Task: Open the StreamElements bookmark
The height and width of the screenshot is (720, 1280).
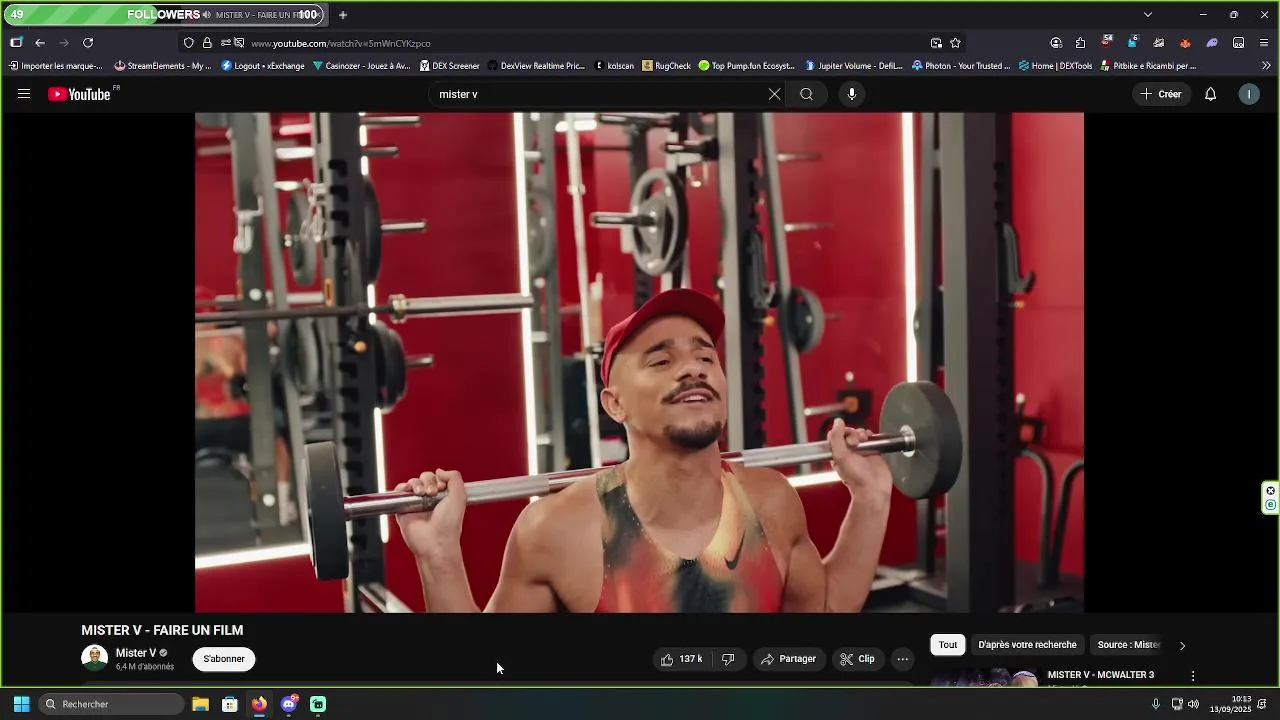Action: pyautogui.click(x=163, y=66)
